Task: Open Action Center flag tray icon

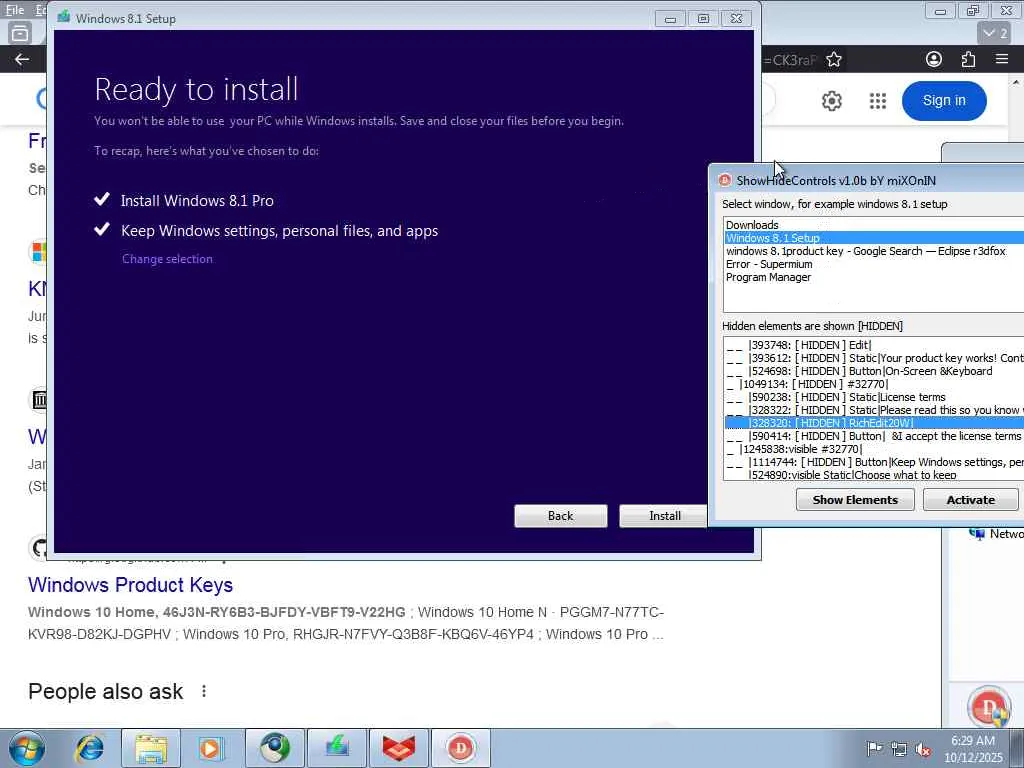Action: point(874,748)
